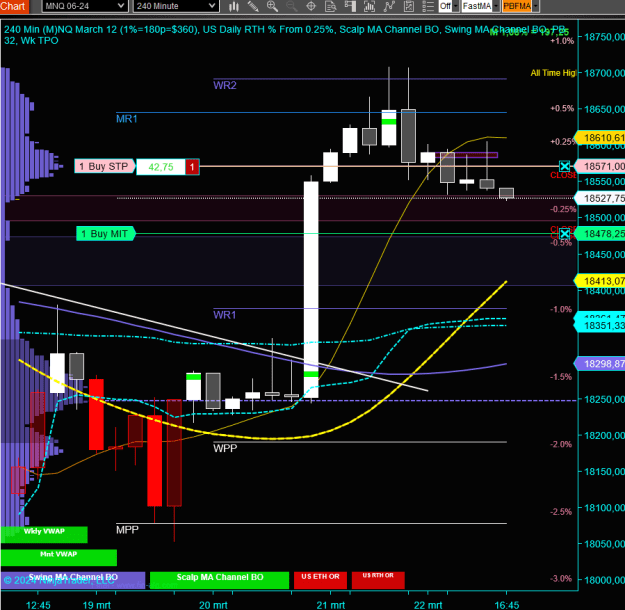Click the WR1 pivot label

224,315
